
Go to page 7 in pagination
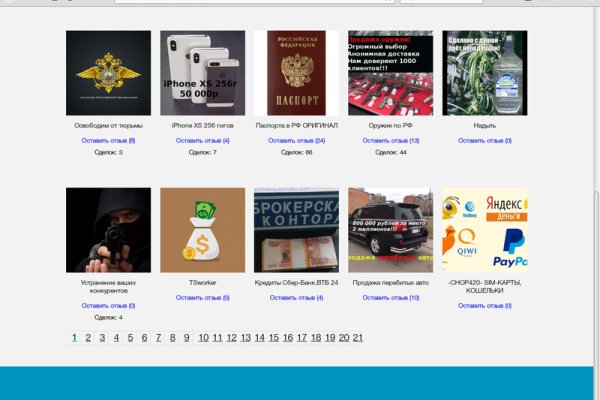pos(158,338)
